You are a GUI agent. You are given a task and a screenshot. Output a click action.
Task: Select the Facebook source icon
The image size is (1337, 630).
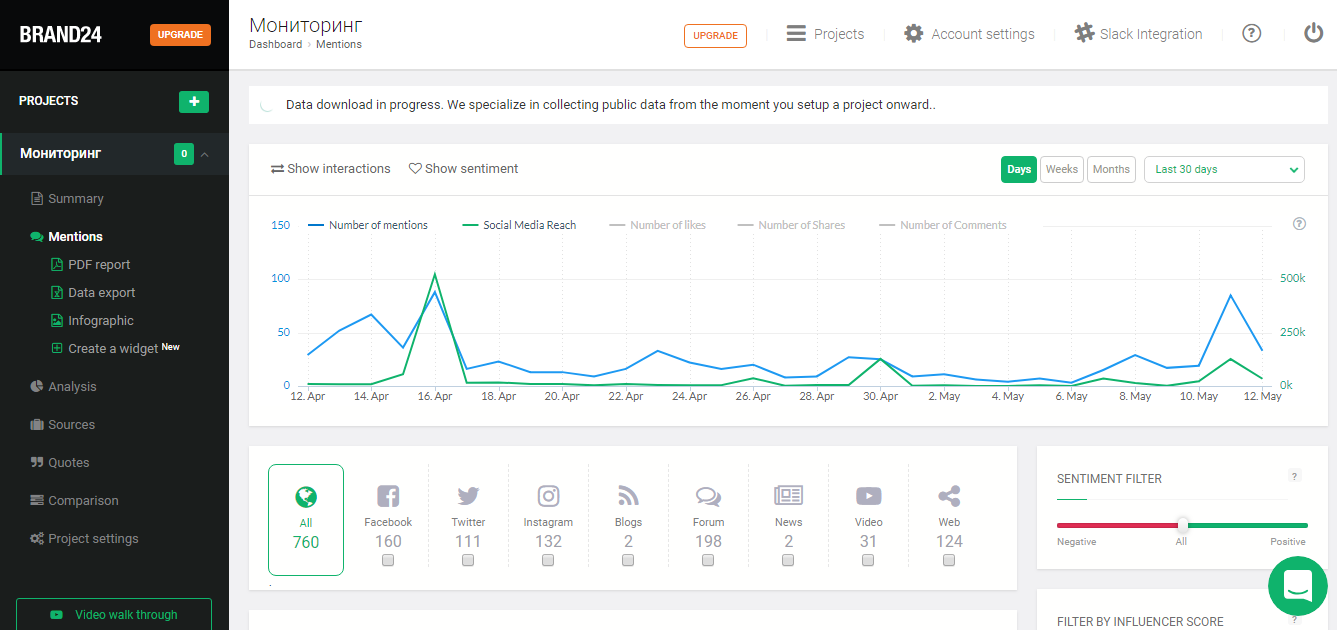click(388, 496)
